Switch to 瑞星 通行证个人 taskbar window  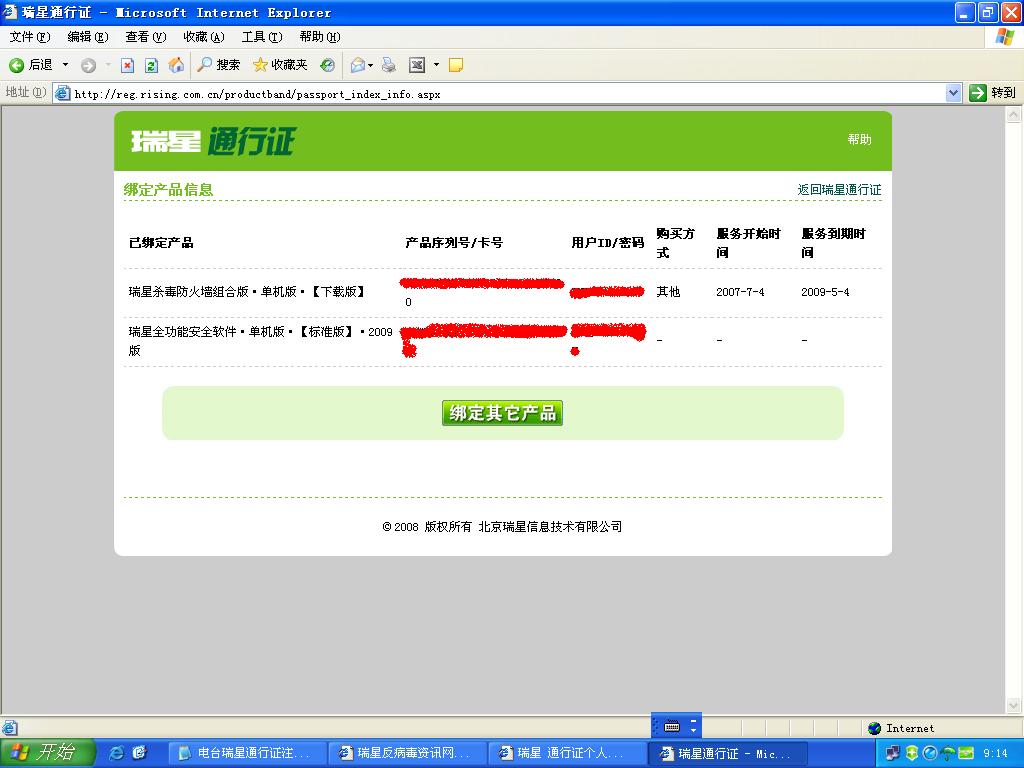pyautogui.click(x=567, y=753)
